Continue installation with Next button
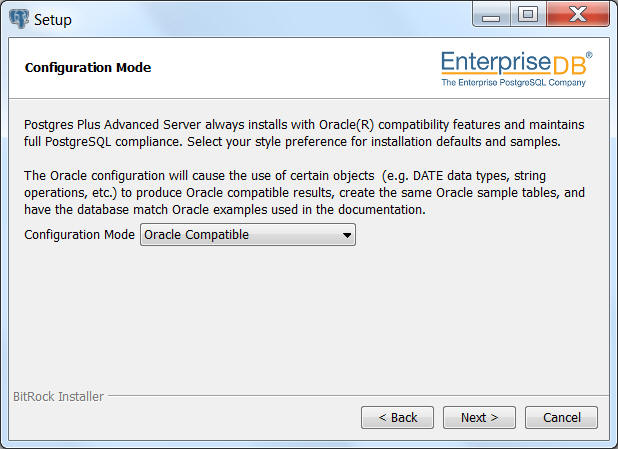The width and height of the screenshot is (618, 449). pos(479,417)
